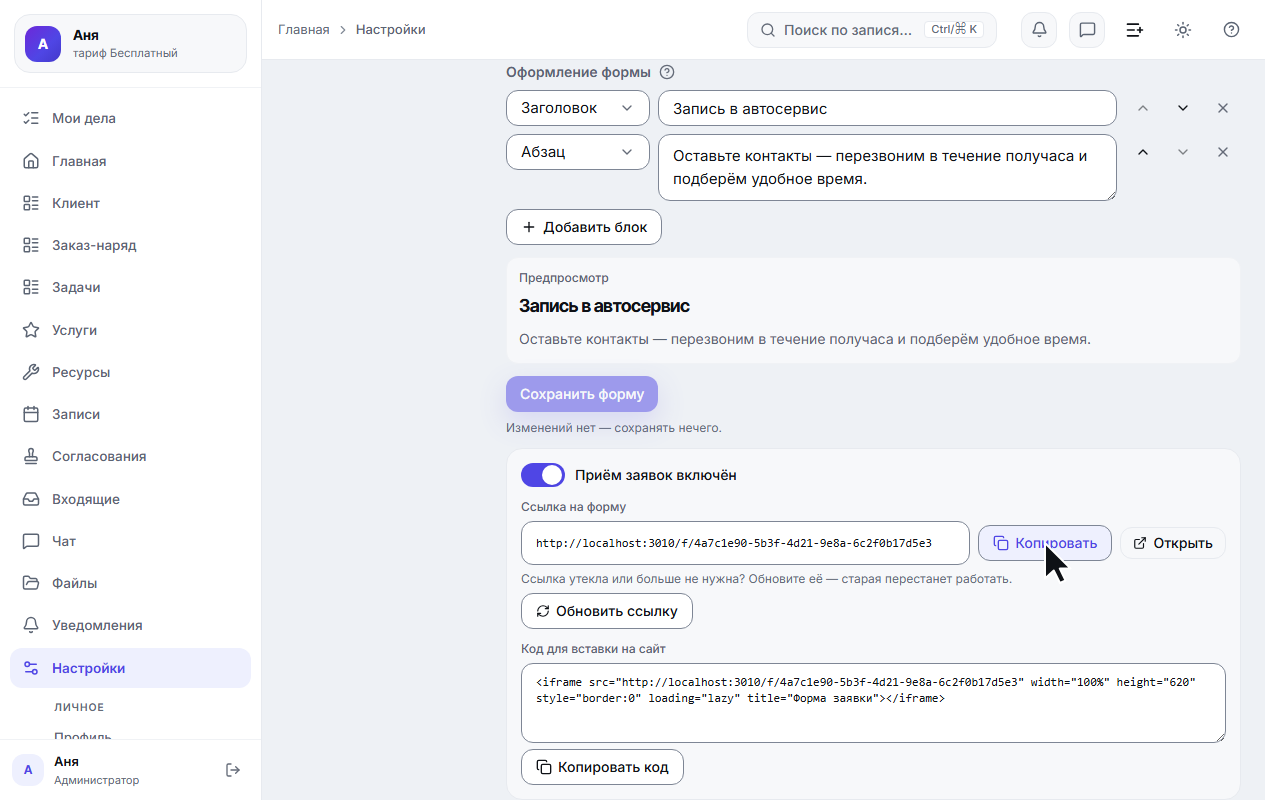This screenshot has height=800, width=1280.
Task: Click the iframe embed code text area
Action: pyautogui.click(x=873, y=703)
